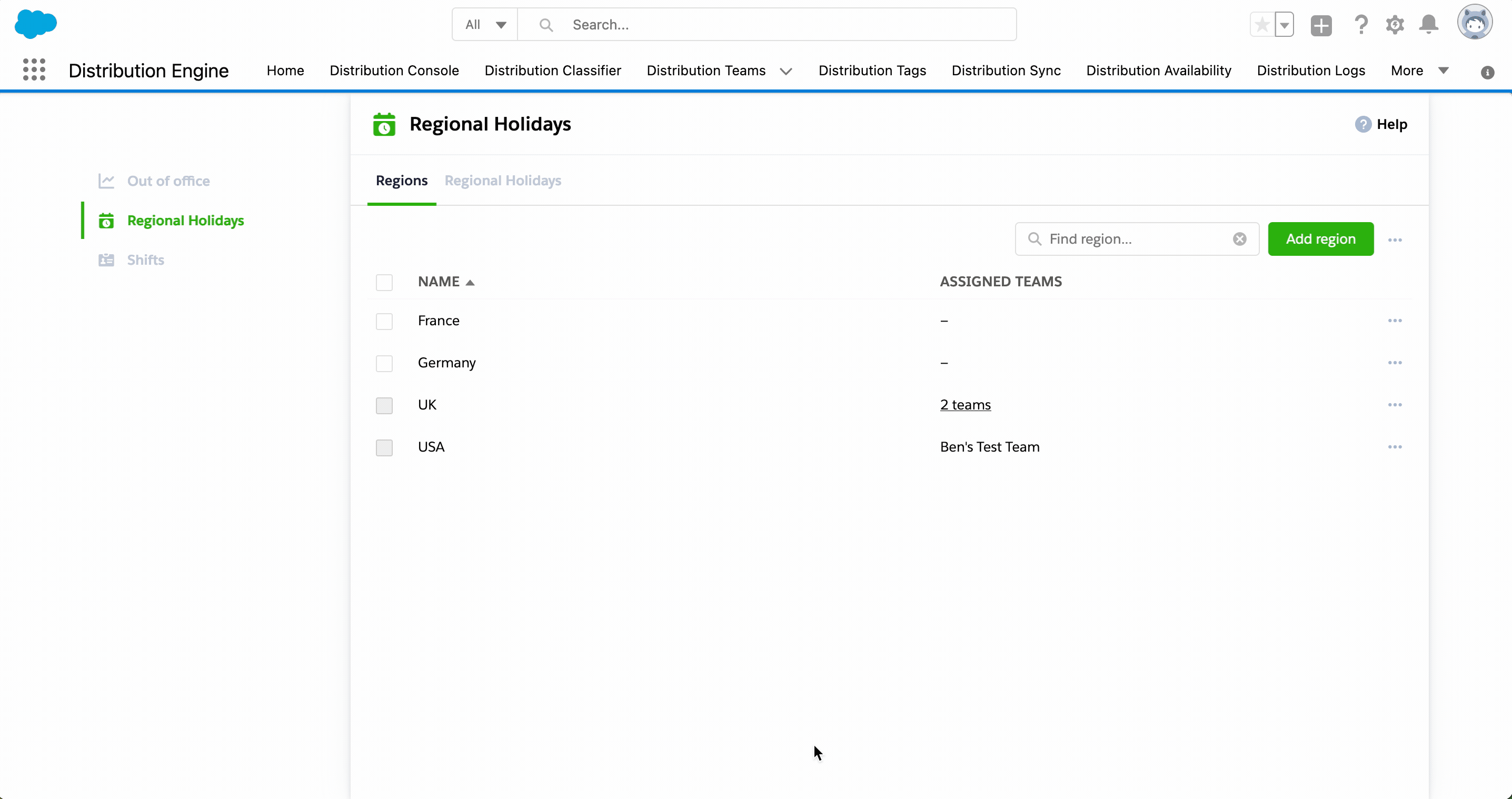
Task: Open the setup gear icon
Action: [1395, 25]
